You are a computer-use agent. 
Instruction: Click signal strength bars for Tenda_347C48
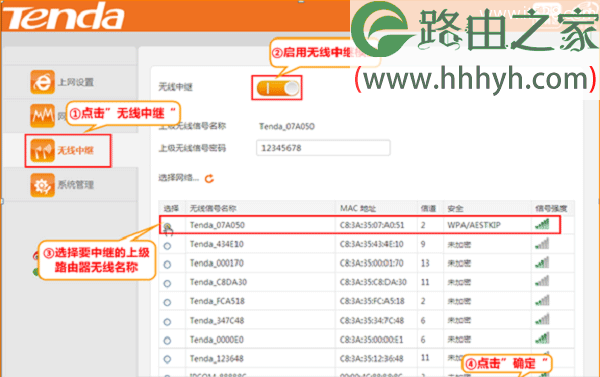click(x=542, y=319)
